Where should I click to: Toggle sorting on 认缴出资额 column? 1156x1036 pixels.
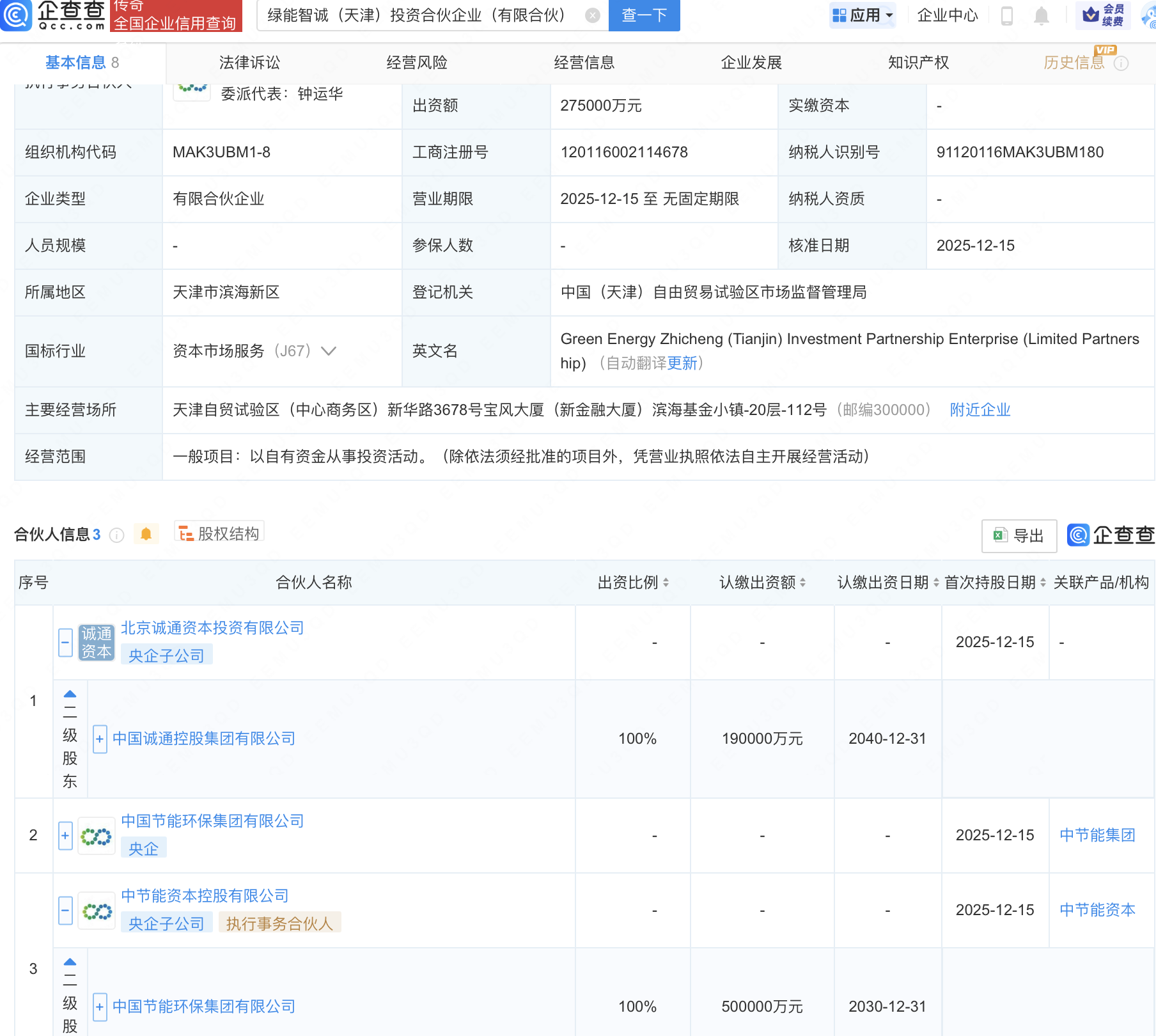pyautogui.click(x=801, y=583)
